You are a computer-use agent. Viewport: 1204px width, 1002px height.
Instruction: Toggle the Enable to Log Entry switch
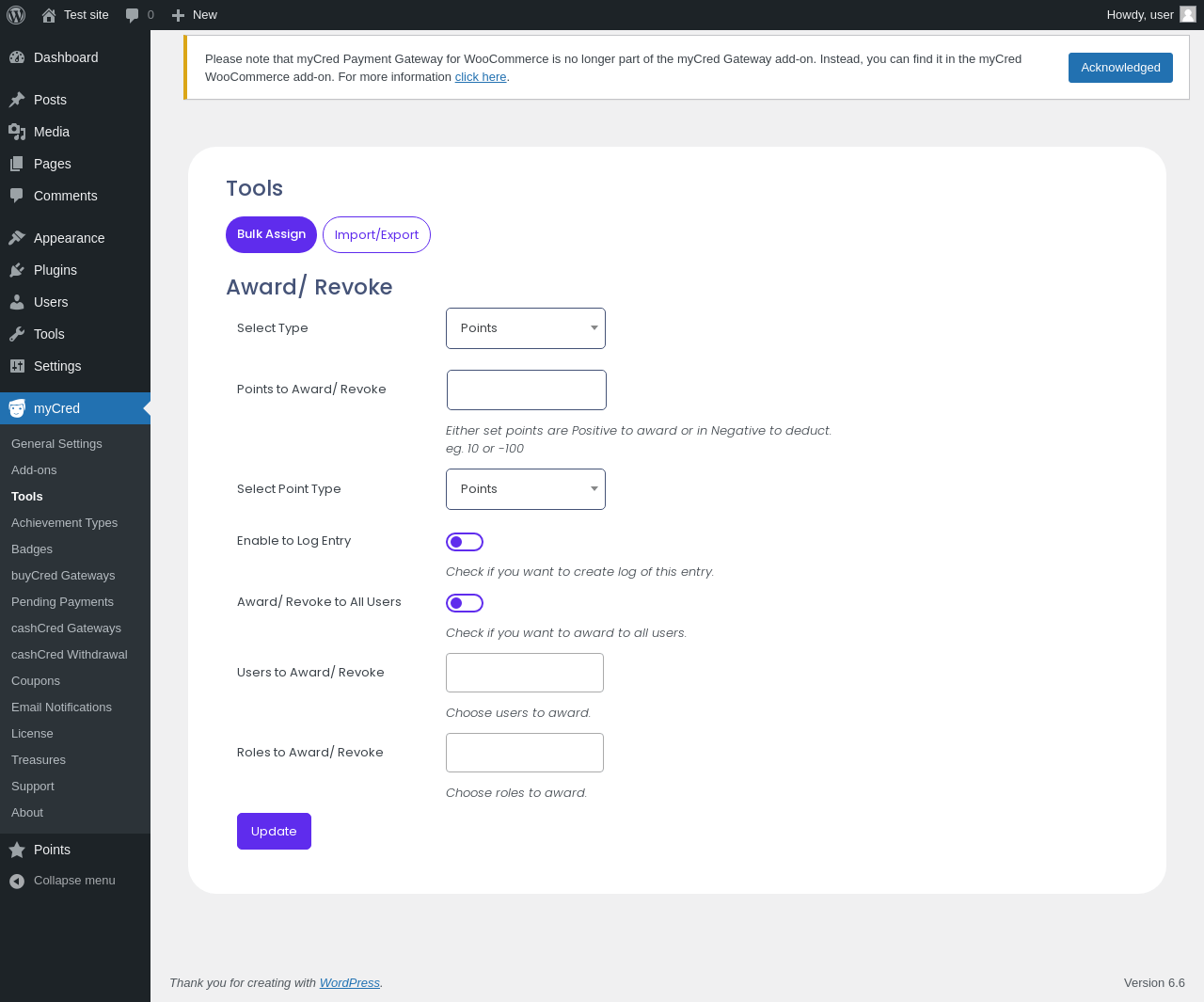pos(465,542)
